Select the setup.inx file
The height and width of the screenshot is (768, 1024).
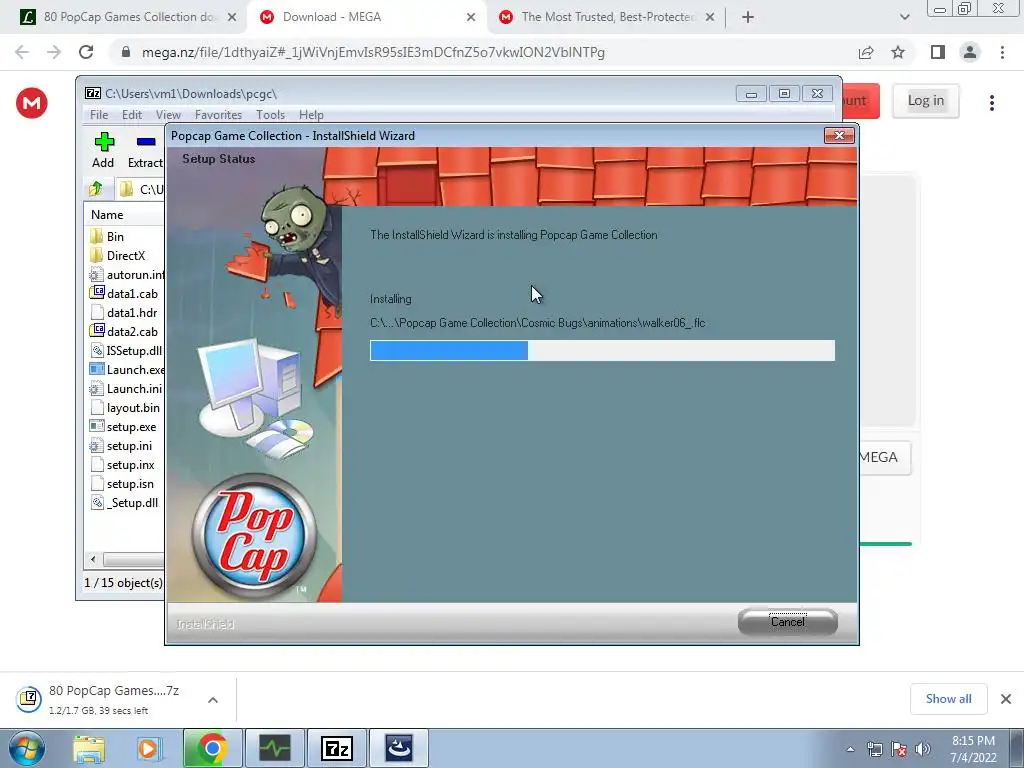pyautogui.click(x=123, y=464)
